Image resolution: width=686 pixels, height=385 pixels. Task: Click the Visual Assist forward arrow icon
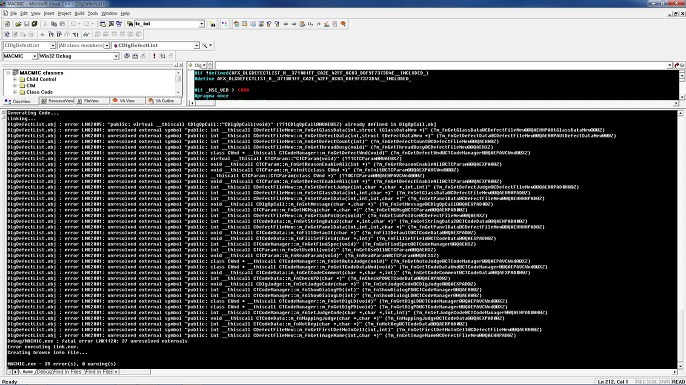[x=294, y=24]
